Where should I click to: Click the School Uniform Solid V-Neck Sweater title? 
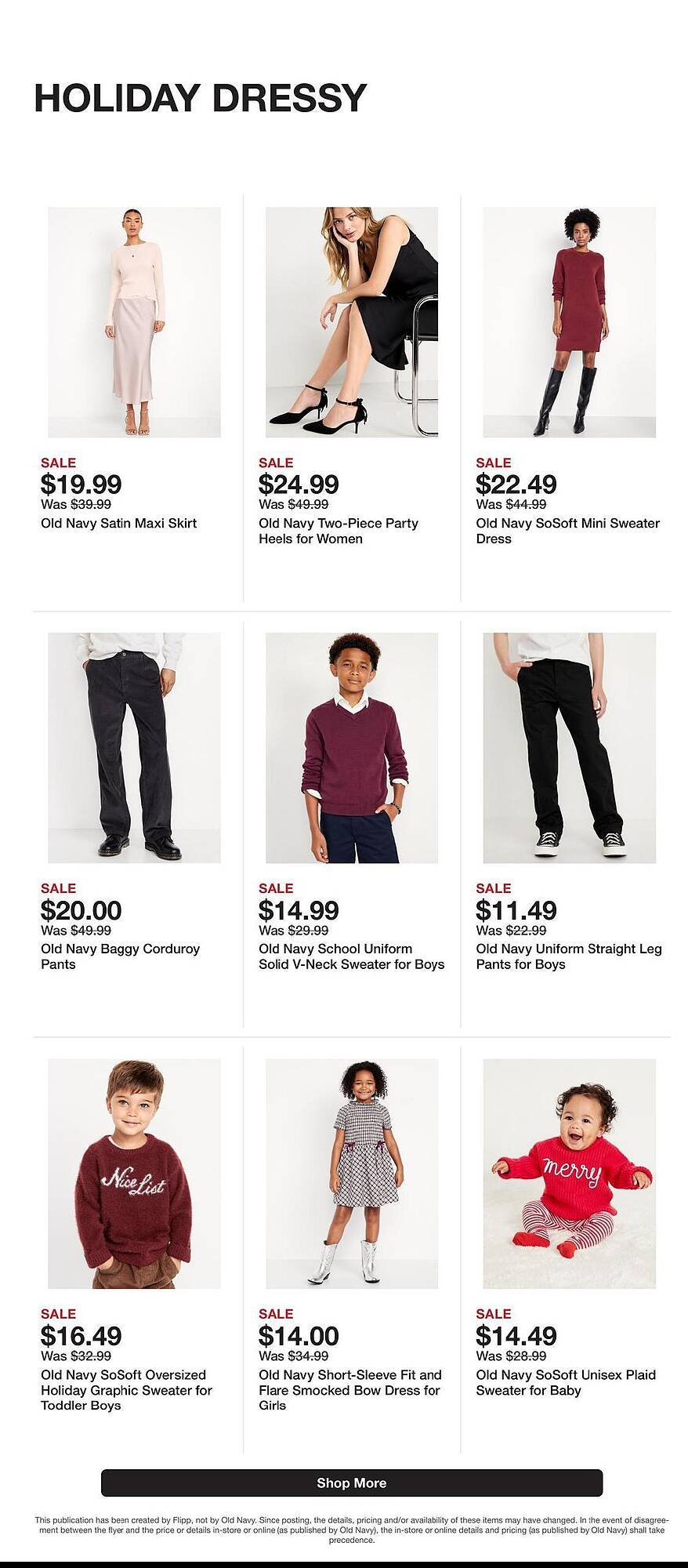(351, 956)
